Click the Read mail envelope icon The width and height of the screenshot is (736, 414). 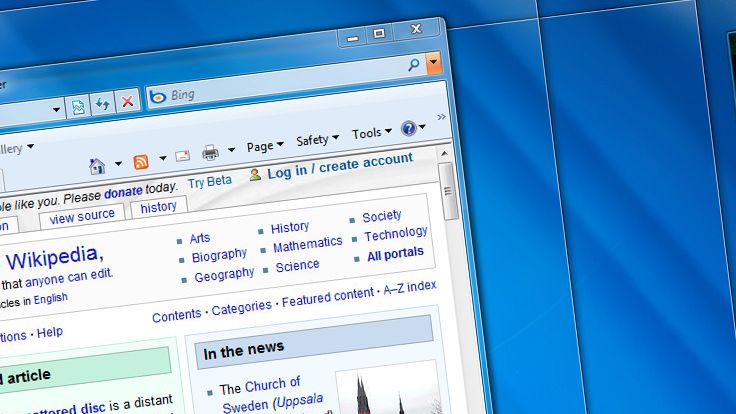click(183, 156)
